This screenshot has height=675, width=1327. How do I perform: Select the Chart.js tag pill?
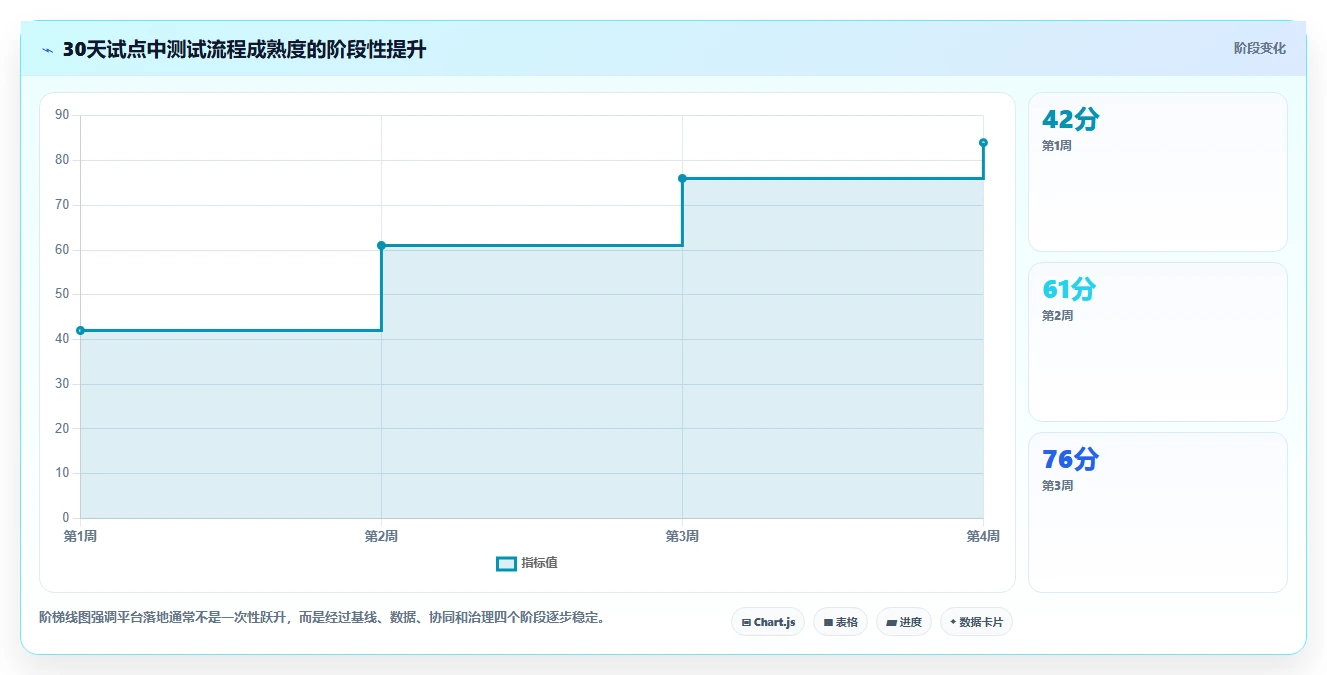coord(768,622)
